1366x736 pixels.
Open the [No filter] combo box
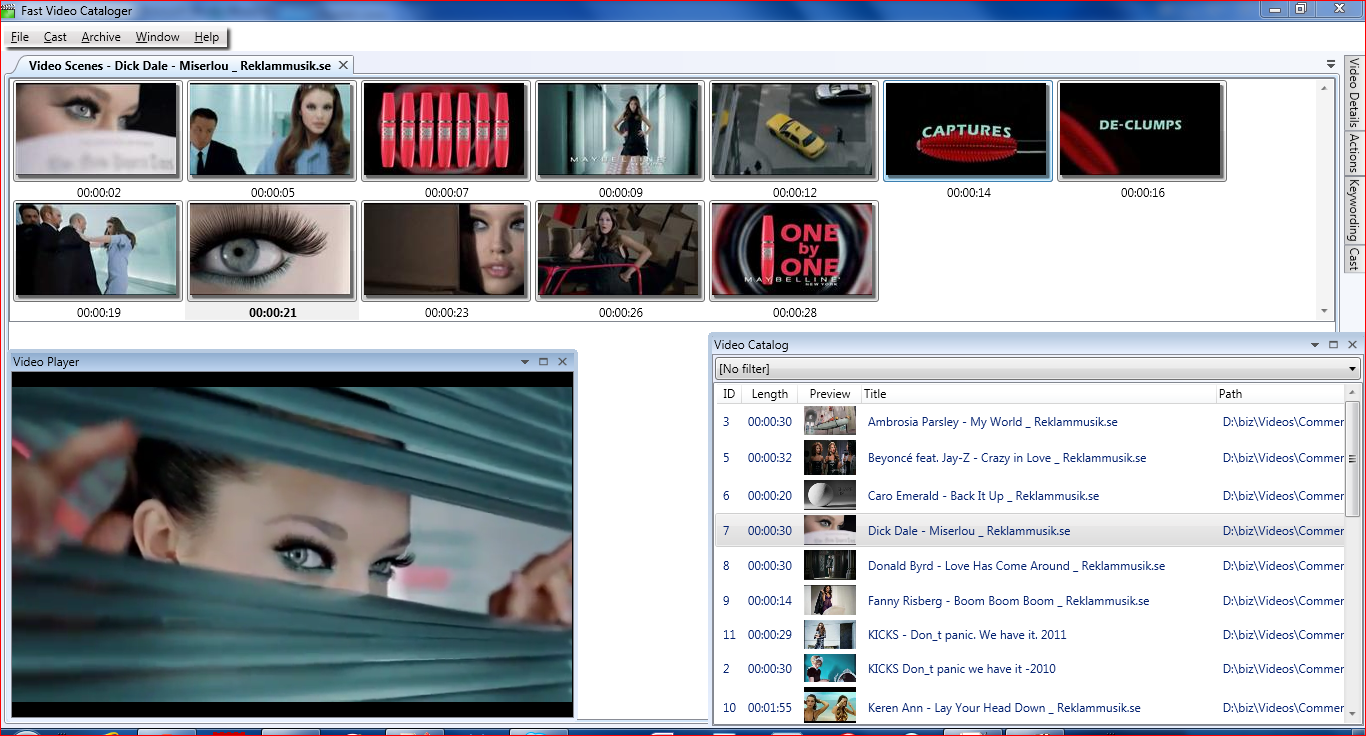(x=1037, y=369)
